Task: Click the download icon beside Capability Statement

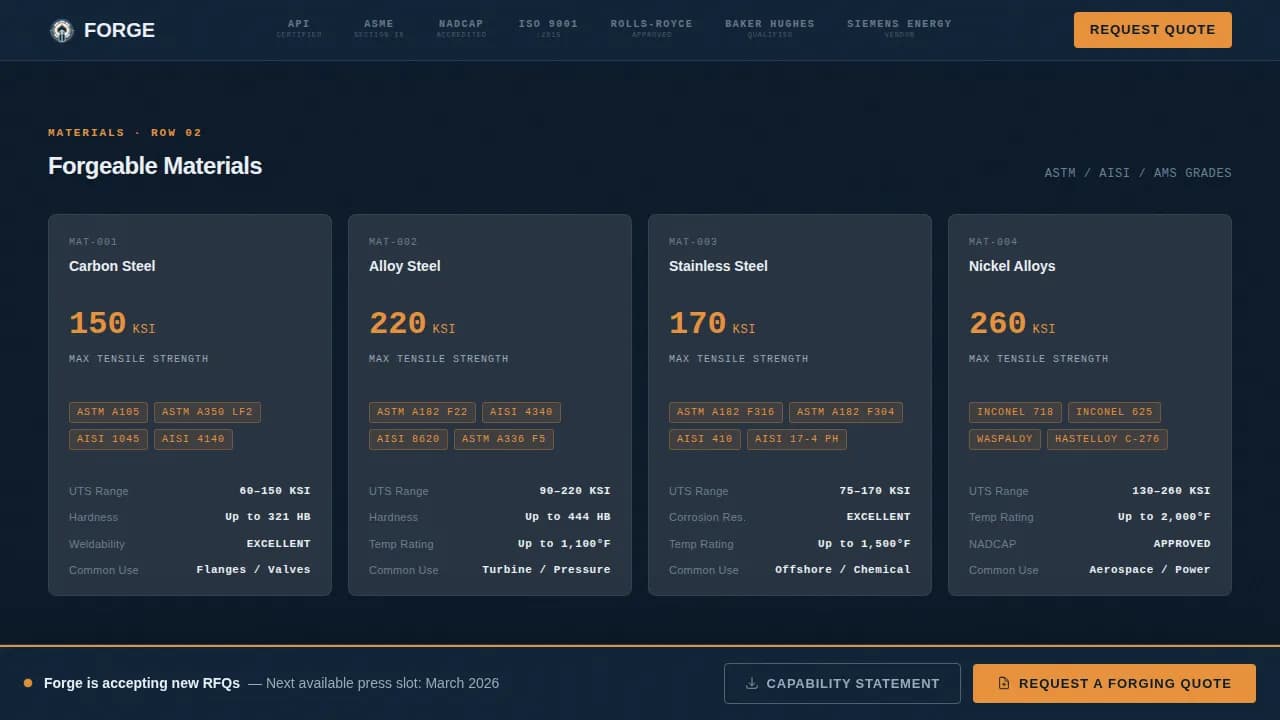Action: tap(752, 684)
